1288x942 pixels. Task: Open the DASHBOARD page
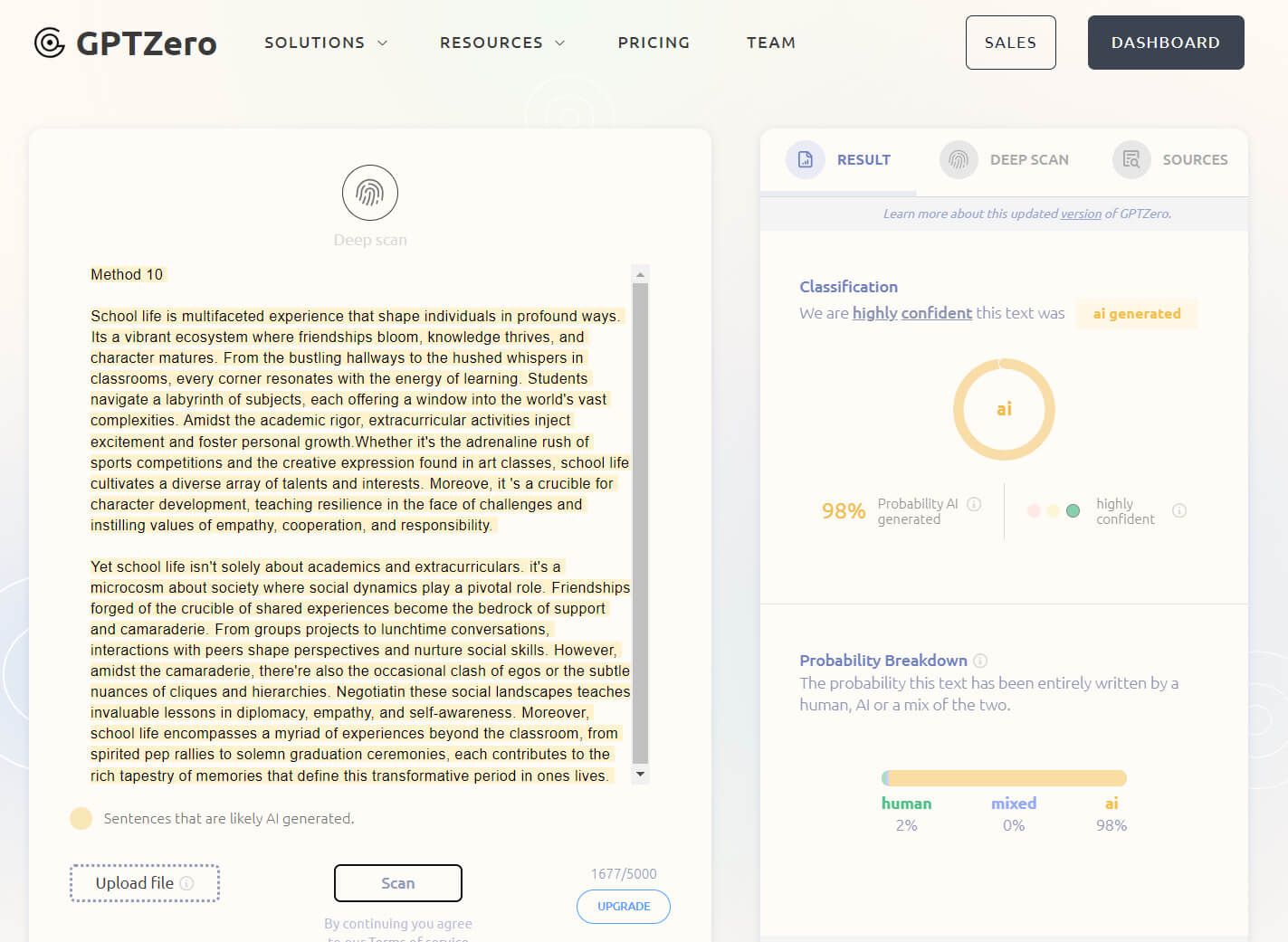(1166, 43)
